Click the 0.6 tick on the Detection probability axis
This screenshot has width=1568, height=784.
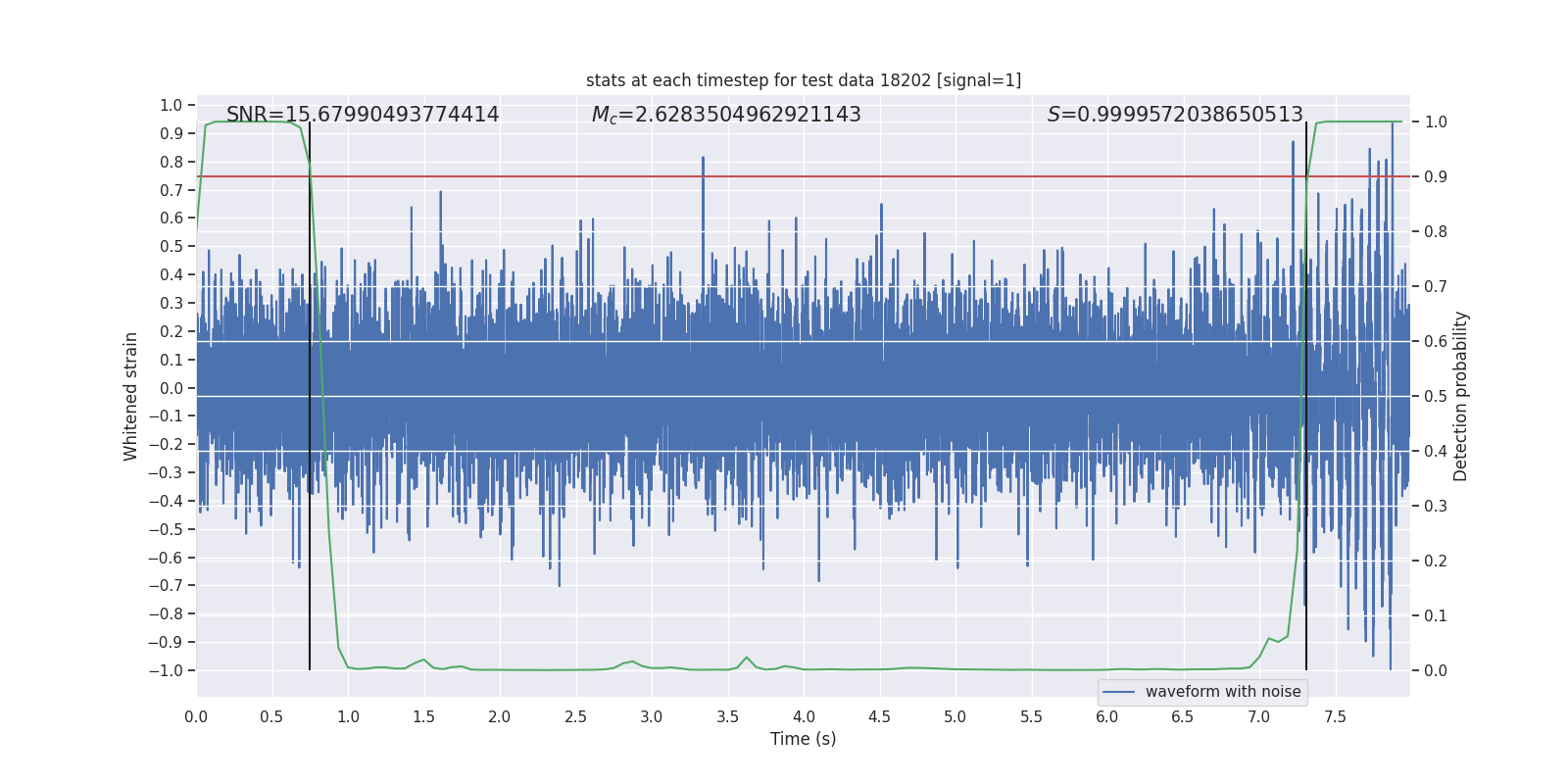(x=1436, y=342)
